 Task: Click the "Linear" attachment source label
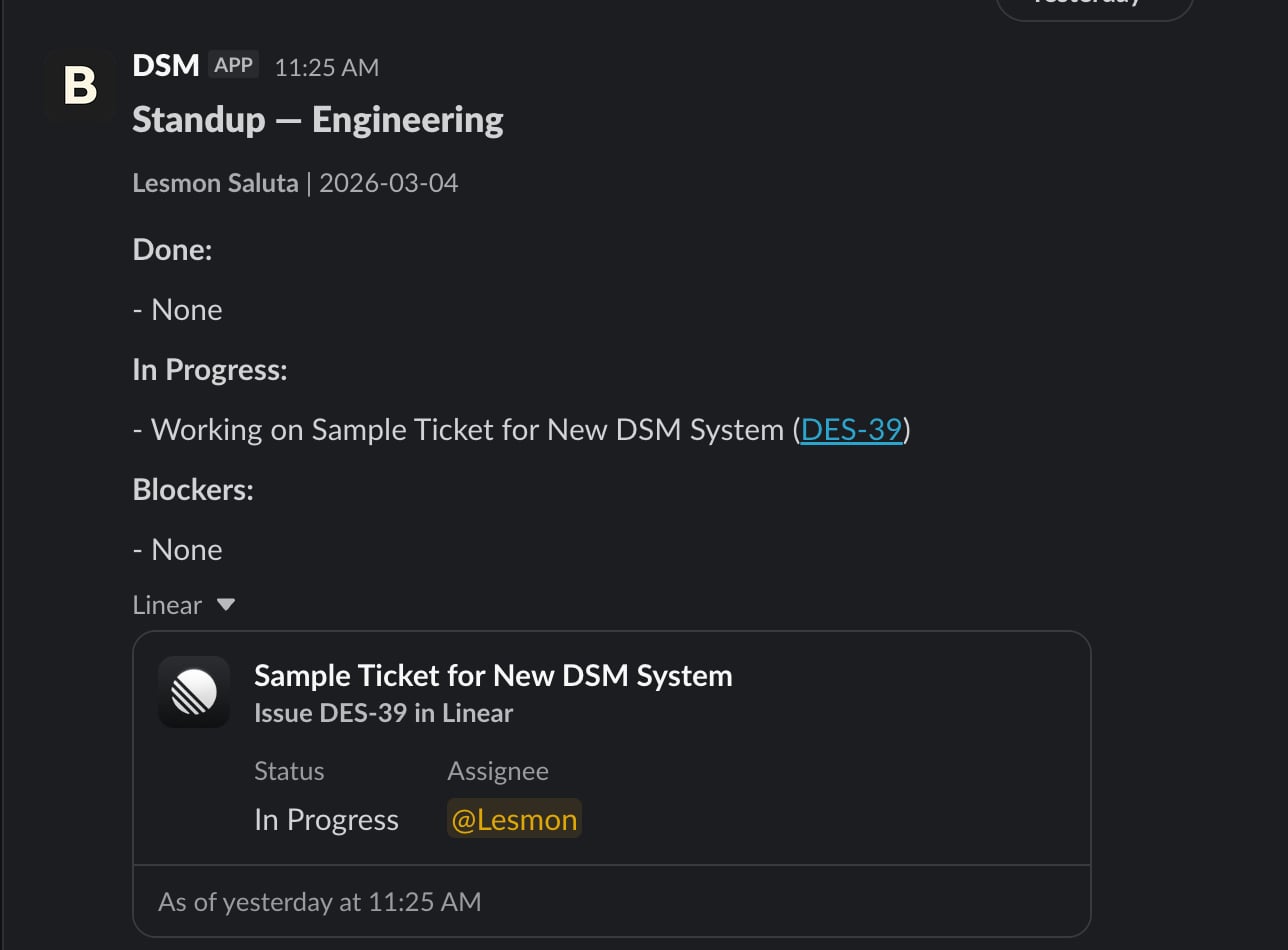167,605
